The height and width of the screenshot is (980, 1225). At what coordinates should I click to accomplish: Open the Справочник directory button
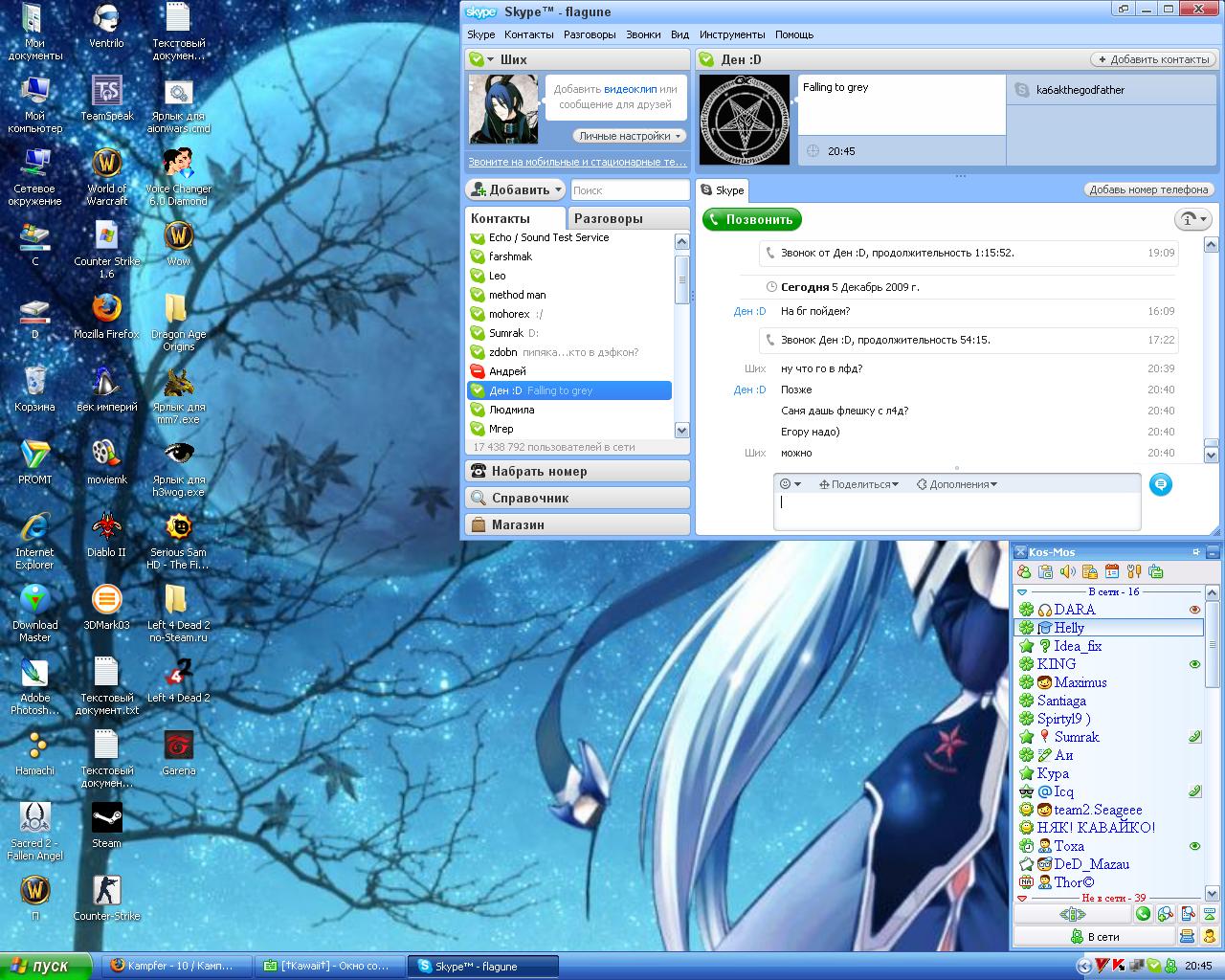pyautogui.click(x=577, y=498)
